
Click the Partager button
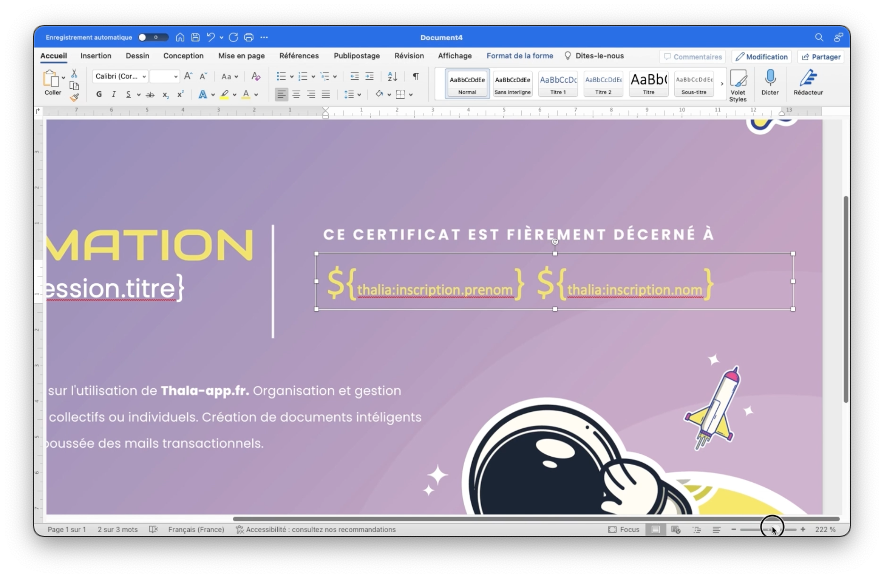[x=820, y=57]
